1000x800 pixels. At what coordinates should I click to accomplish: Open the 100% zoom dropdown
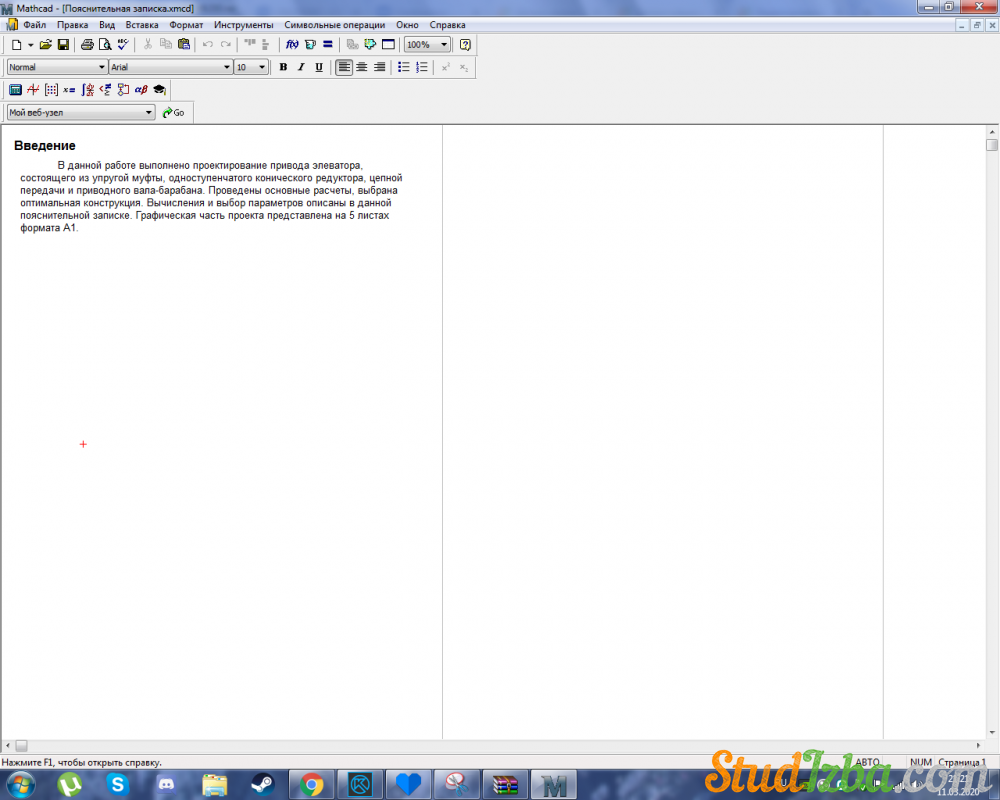click(444, 45)
